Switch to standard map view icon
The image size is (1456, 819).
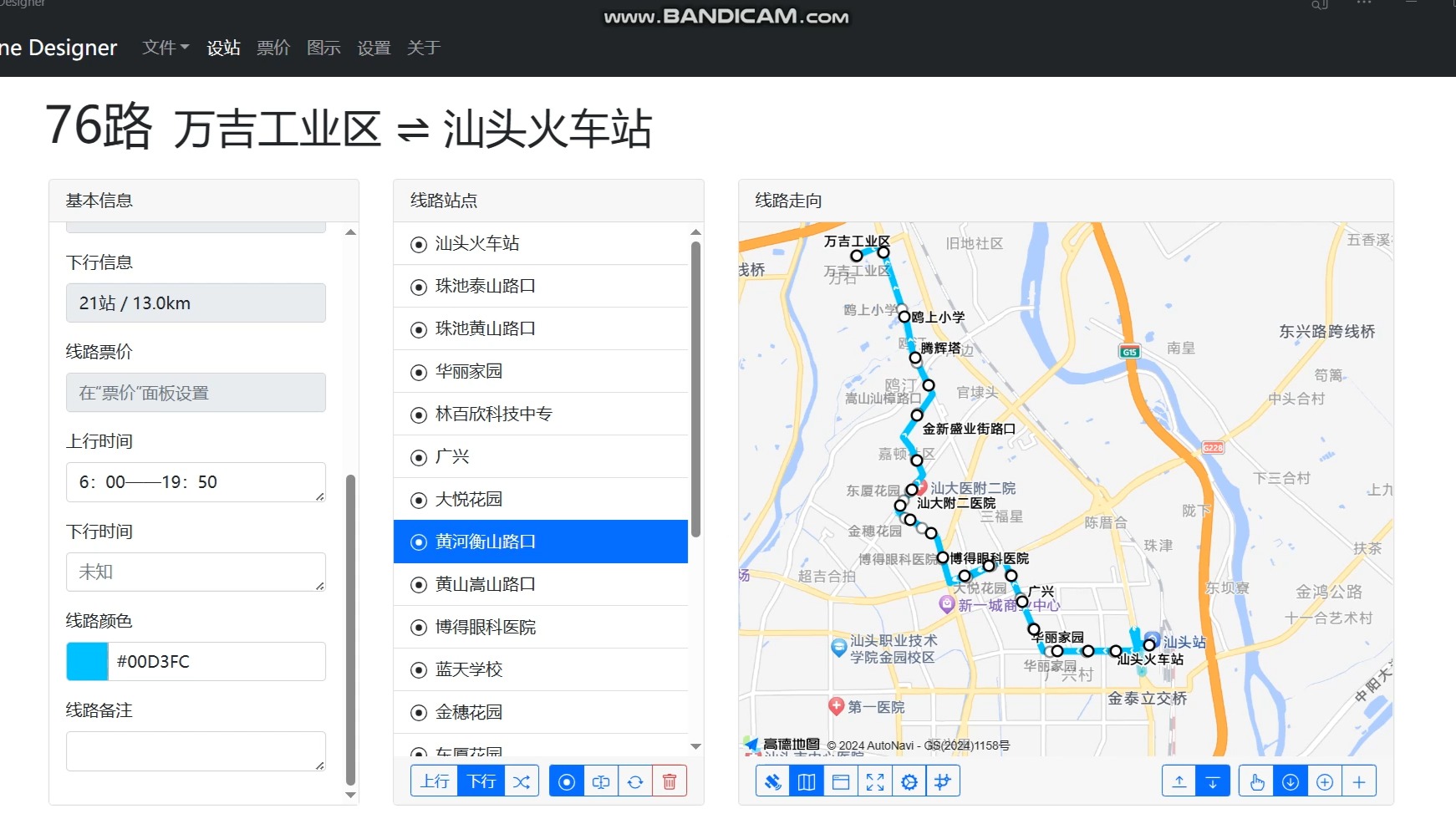pyautogui.click(x=806, y=781)
